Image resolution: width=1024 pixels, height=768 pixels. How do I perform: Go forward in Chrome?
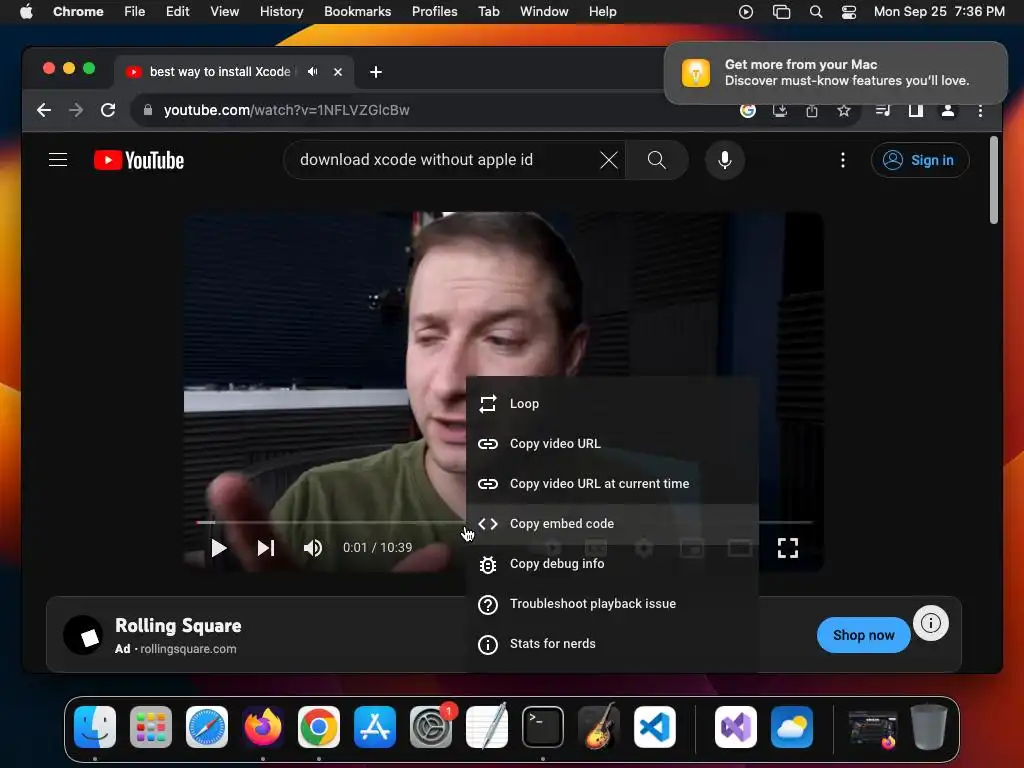(x=76, y=110)
